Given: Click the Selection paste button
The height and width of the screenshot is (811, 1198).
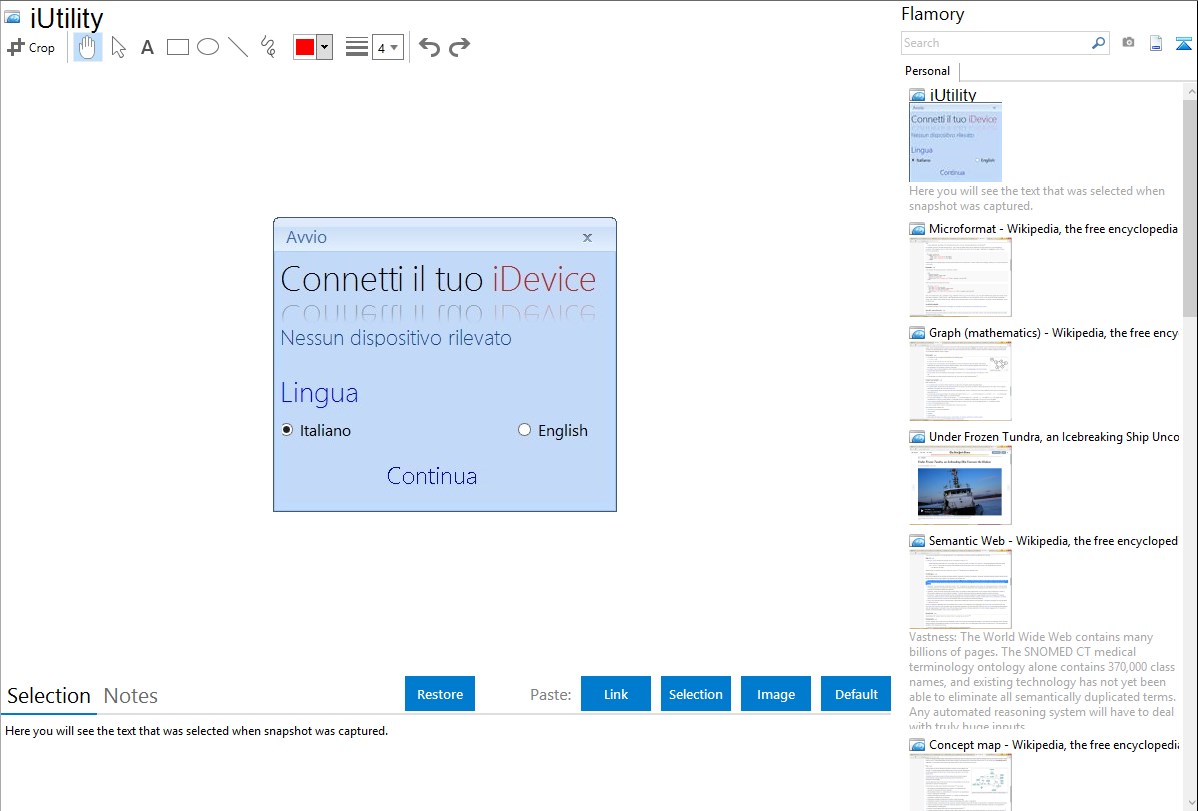Looking at the screenshot, I should (x=696, y=694).
